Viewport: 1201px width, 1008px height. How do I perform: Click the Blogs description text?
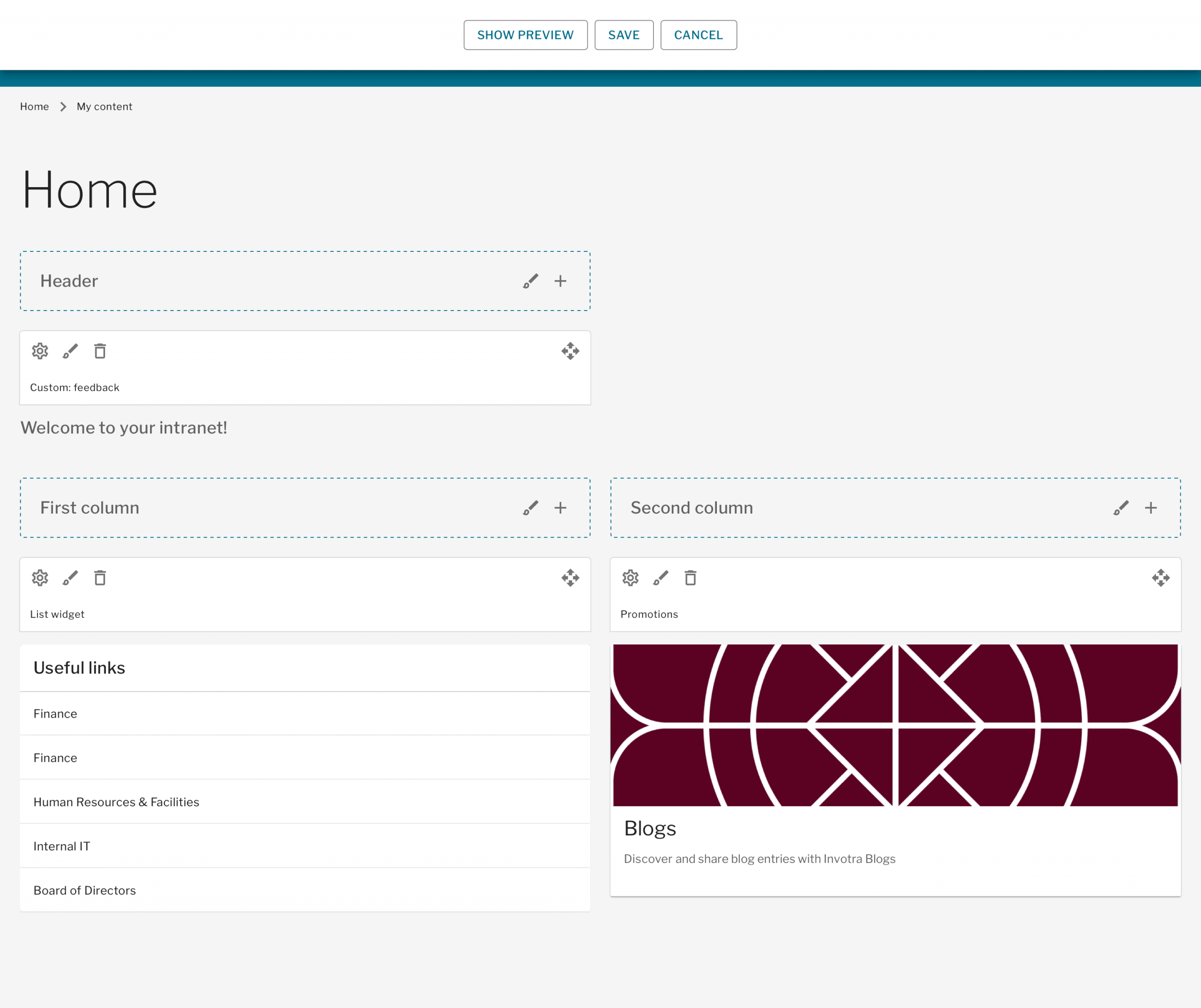pyautogui.click(x=760, y=859)
